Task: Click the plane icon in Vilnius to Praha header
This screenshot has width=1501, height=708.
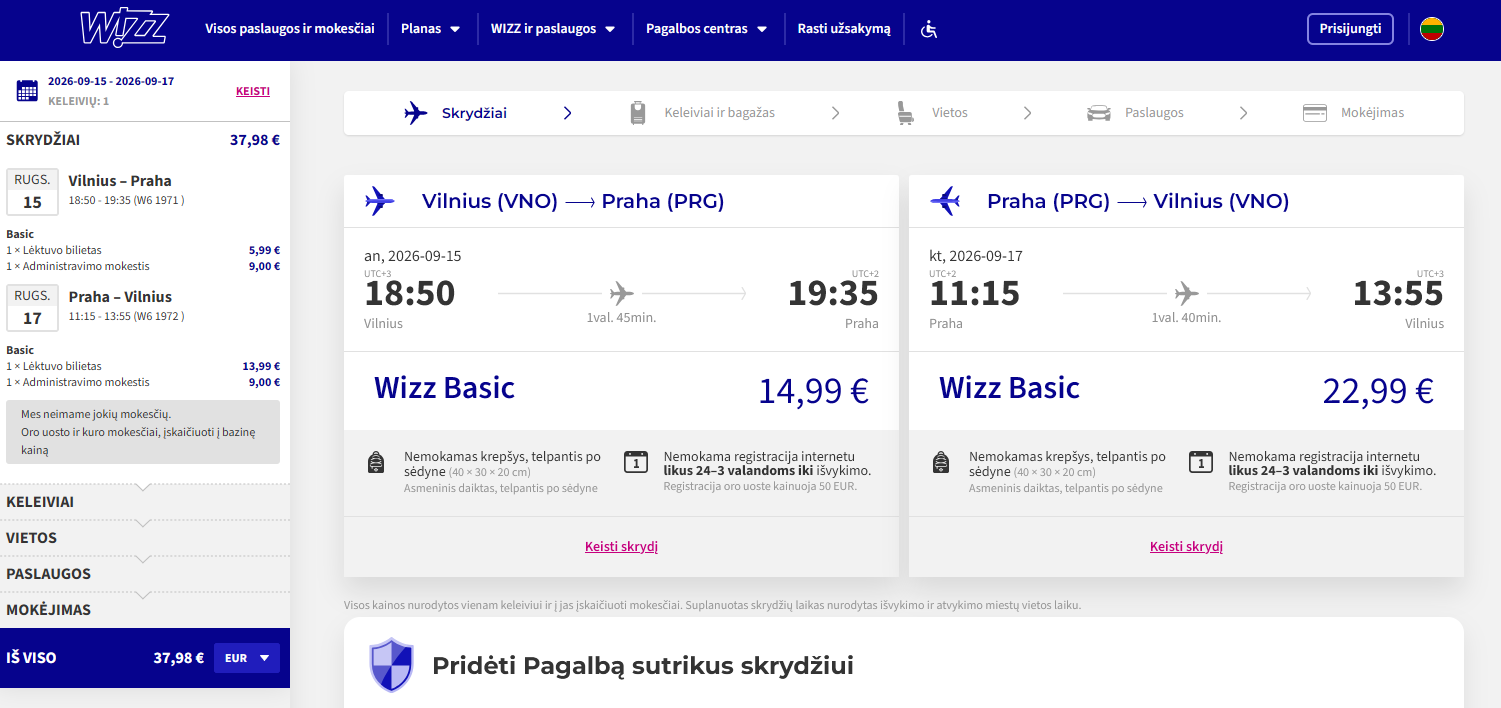Action: point(380,201)
